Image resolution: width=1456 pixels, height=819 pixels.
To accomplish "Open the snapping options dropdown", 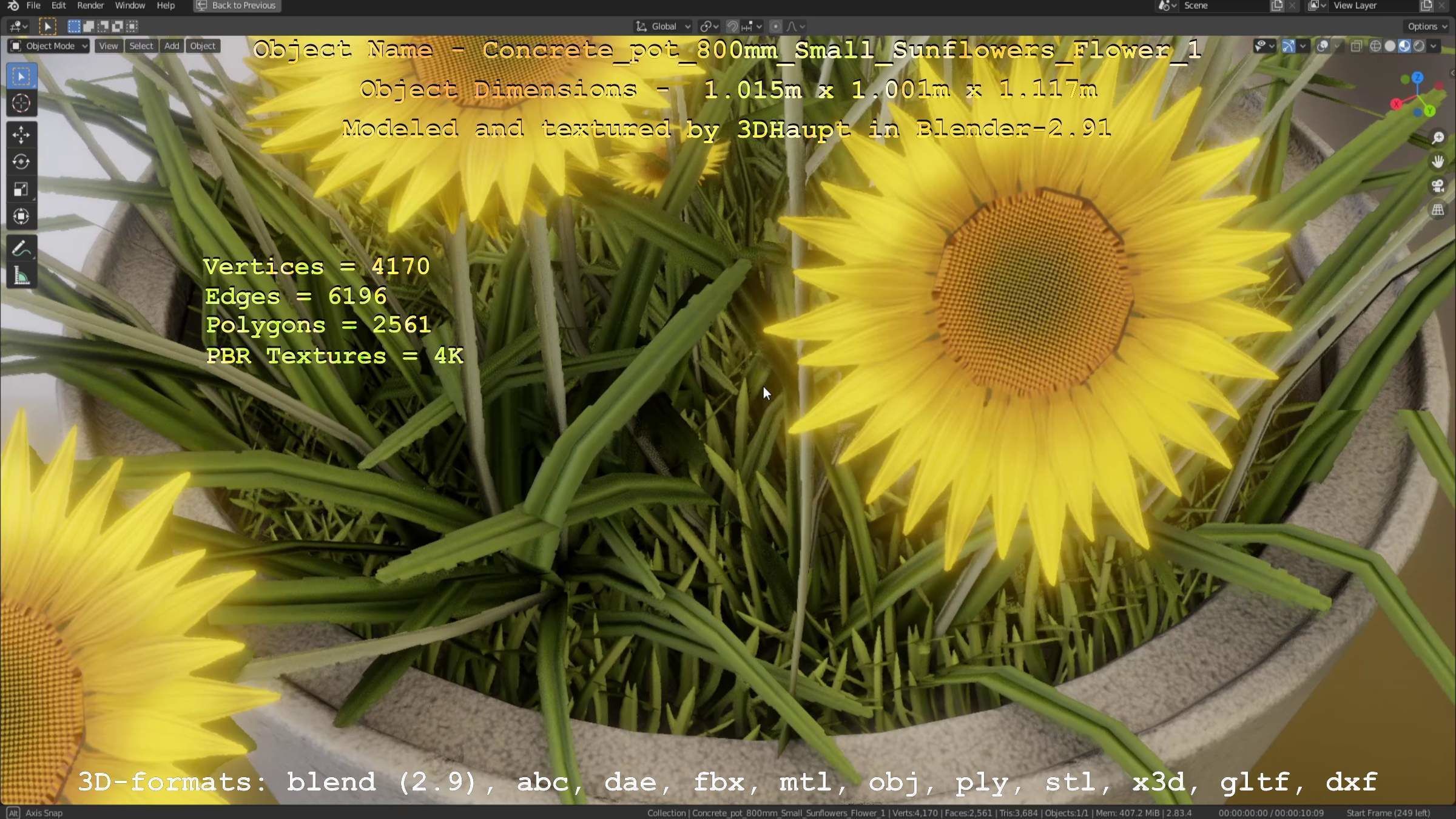I will point(752,26).
